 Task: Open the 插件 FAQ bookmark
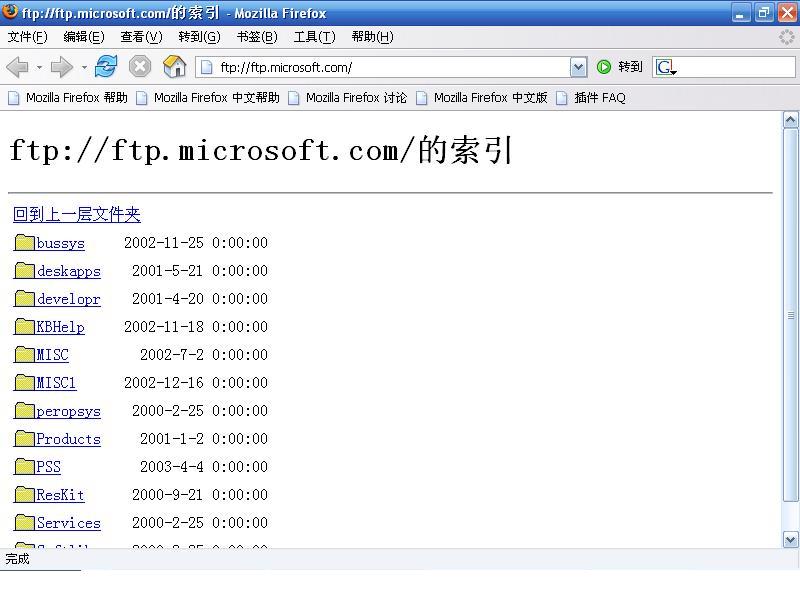[591, 97]
